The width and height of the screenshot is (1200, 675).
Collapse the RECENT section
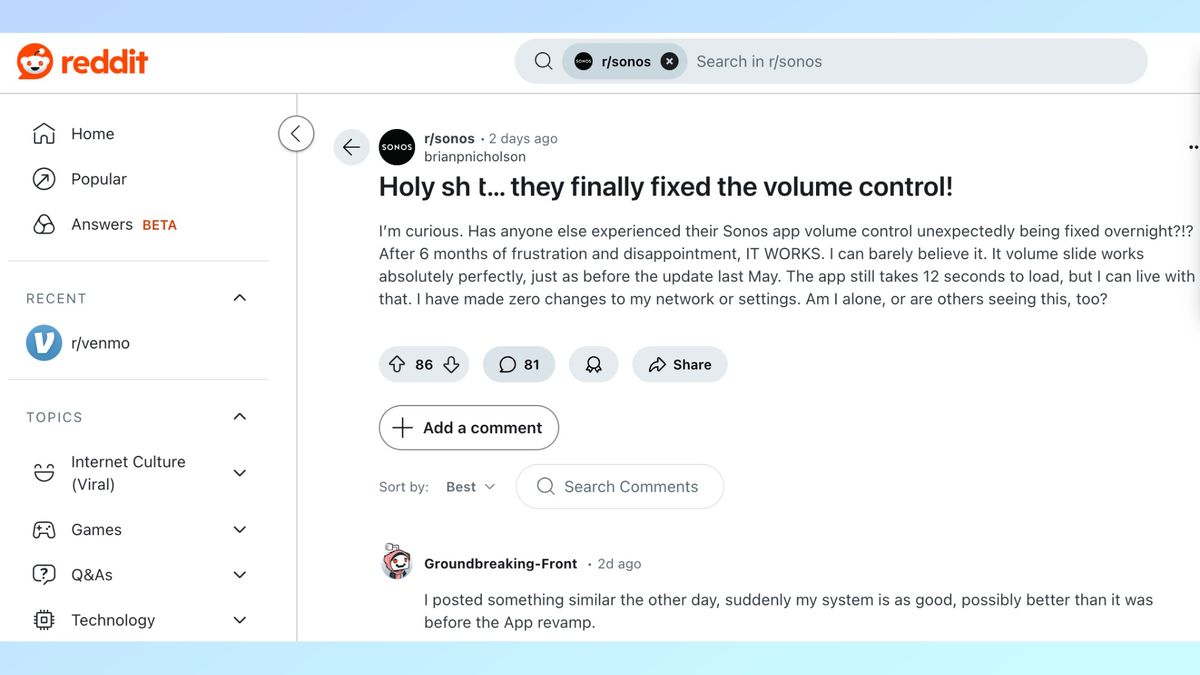(239, 297)
